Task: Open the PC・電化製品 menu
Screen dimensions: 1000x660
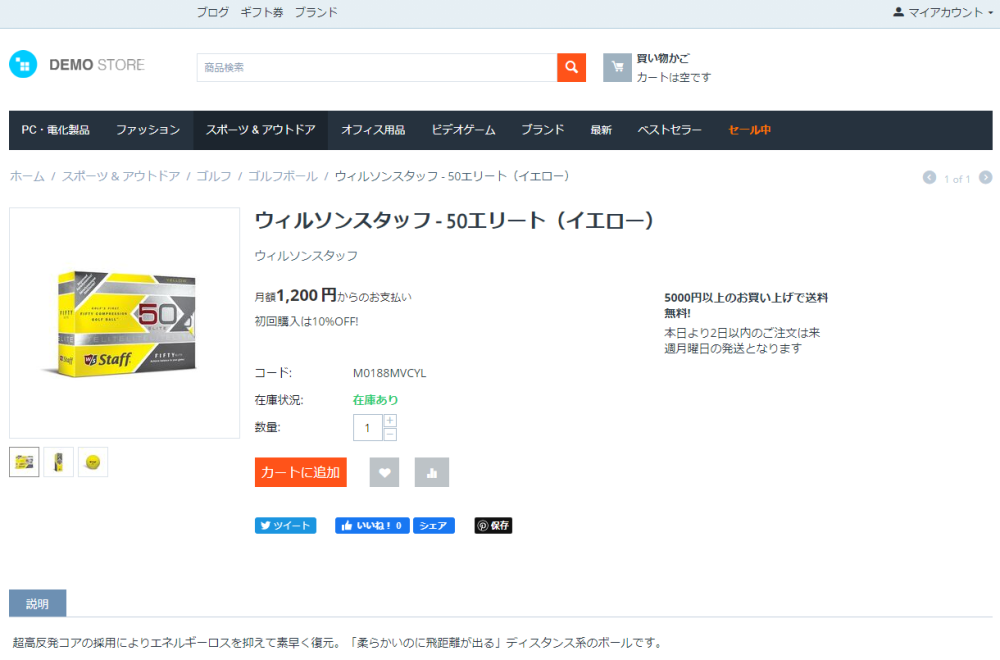Action: coord(55,130)
